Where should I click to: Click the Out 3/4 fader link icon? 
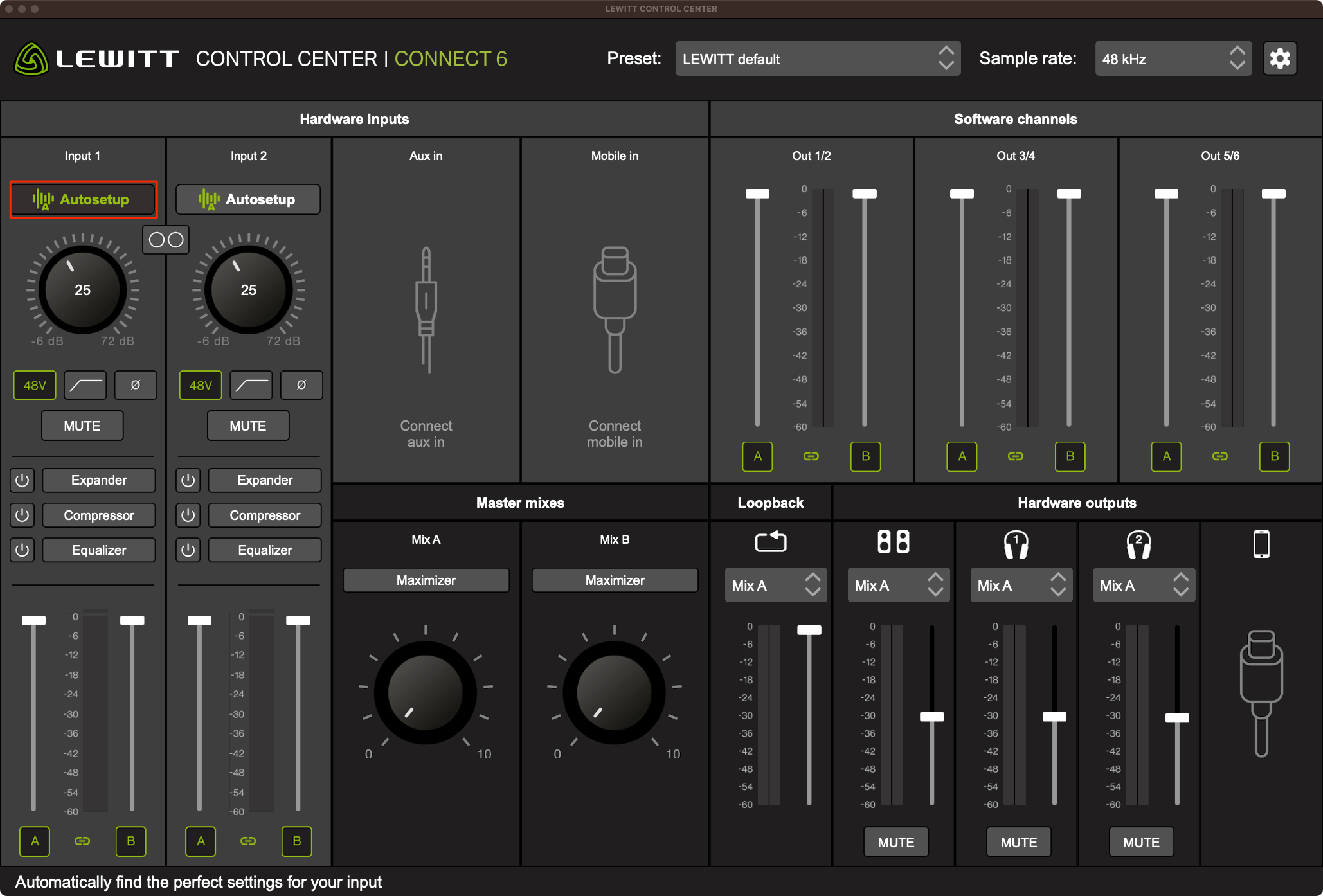pyautogui.click(x=1016, y=456)
